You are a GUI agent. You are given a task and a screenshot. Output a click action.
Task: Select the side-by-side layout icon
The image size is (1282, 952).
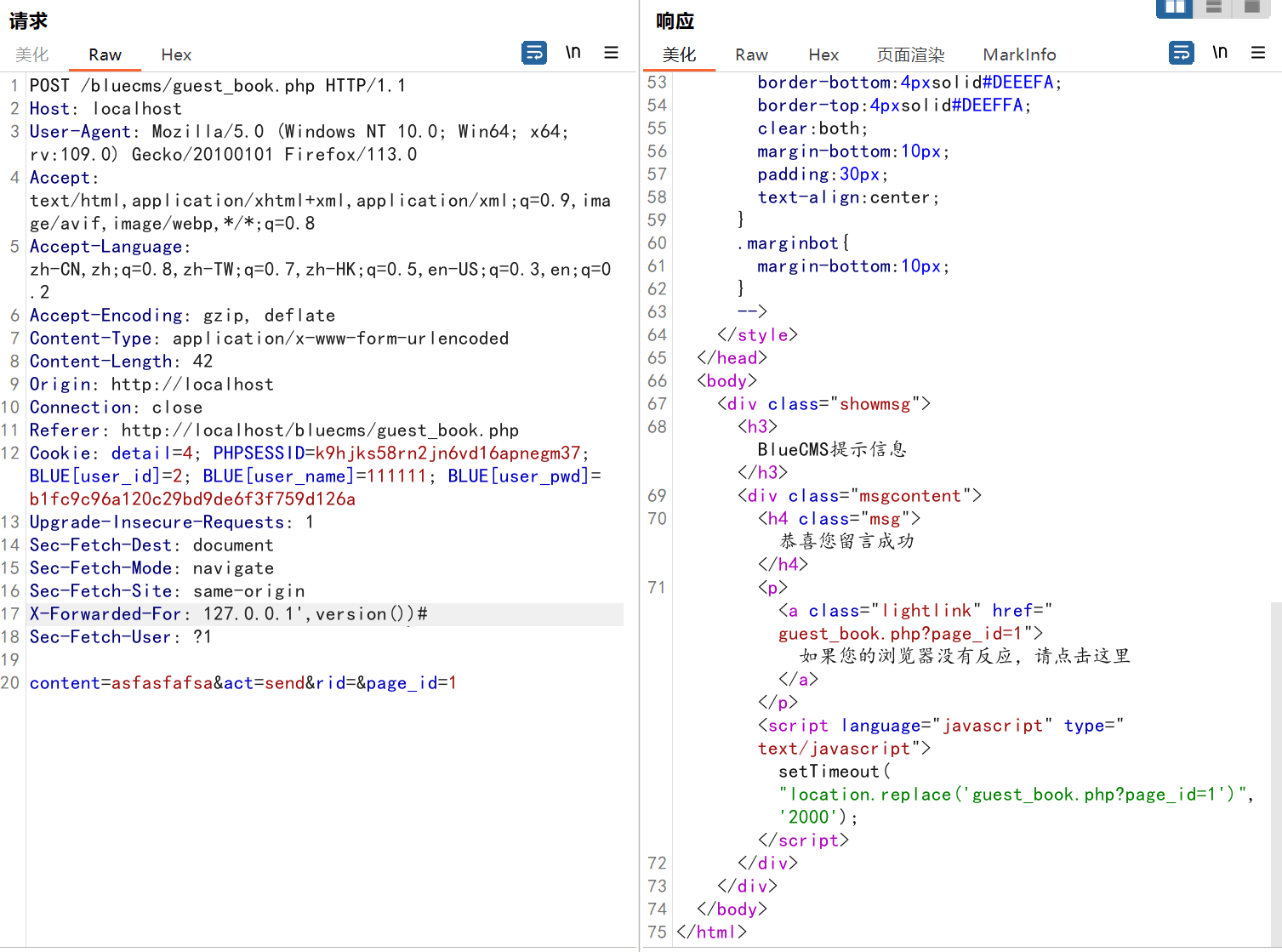coord(1175,8)
